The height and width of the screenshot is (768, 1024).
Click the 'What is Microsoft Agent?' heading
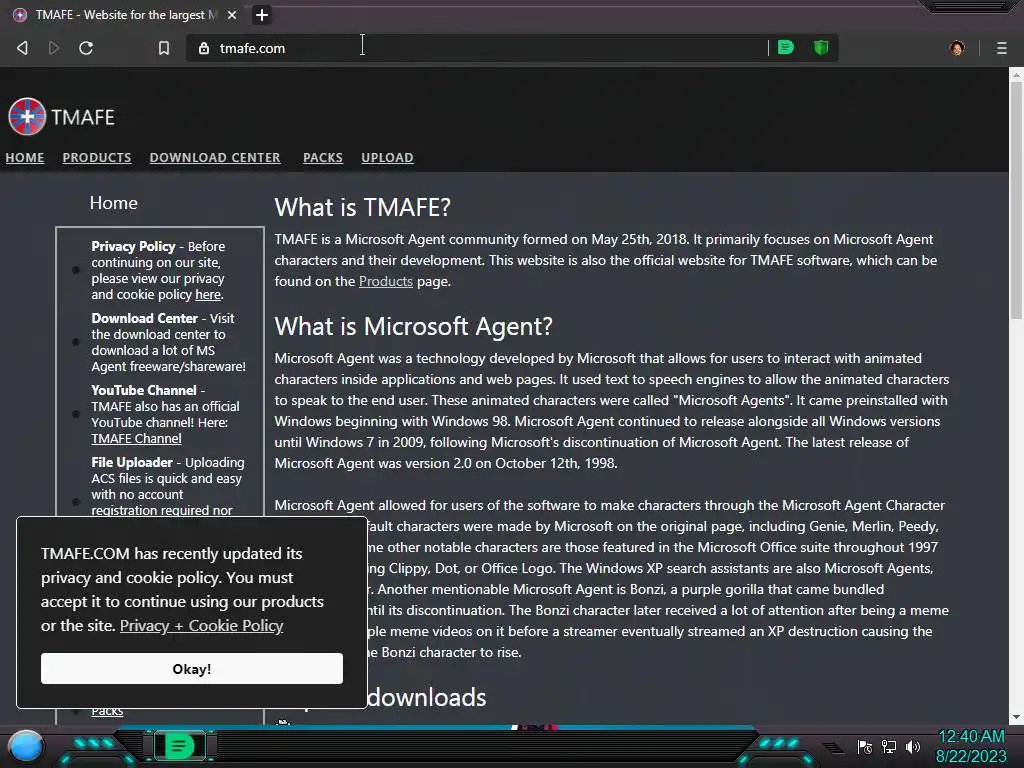413,326
